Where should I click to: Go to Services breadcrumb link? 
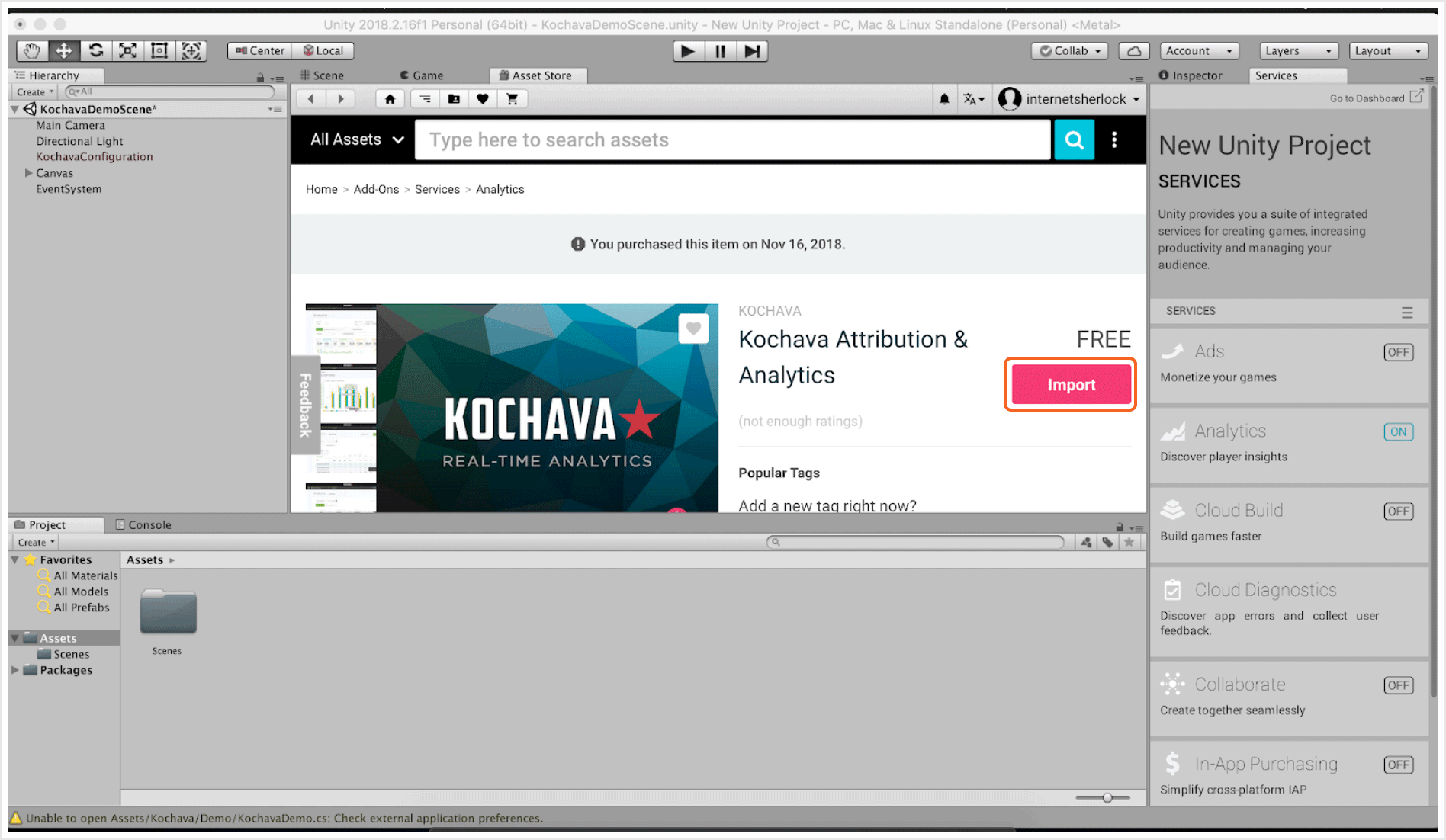click(x=437, y=189)
